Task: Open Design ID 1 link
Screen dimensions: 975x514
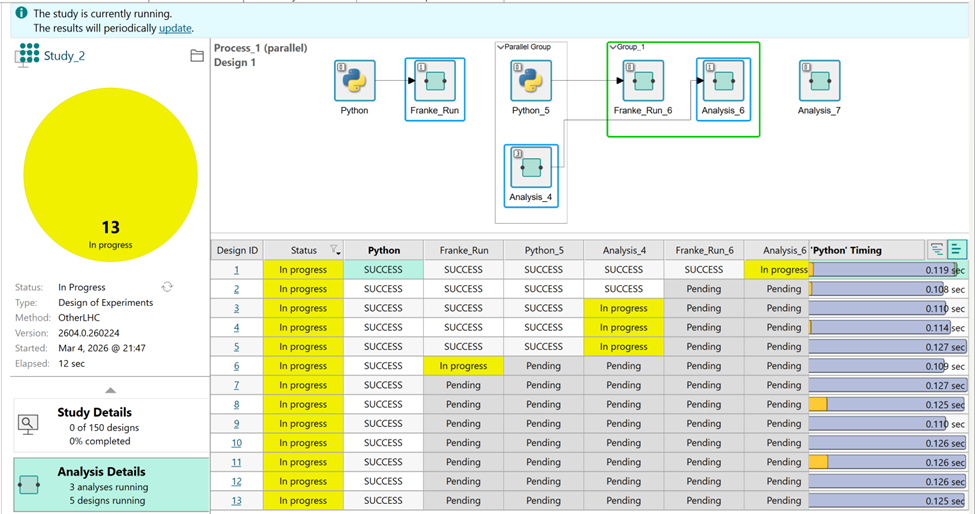Action: [x=236, y=270]
